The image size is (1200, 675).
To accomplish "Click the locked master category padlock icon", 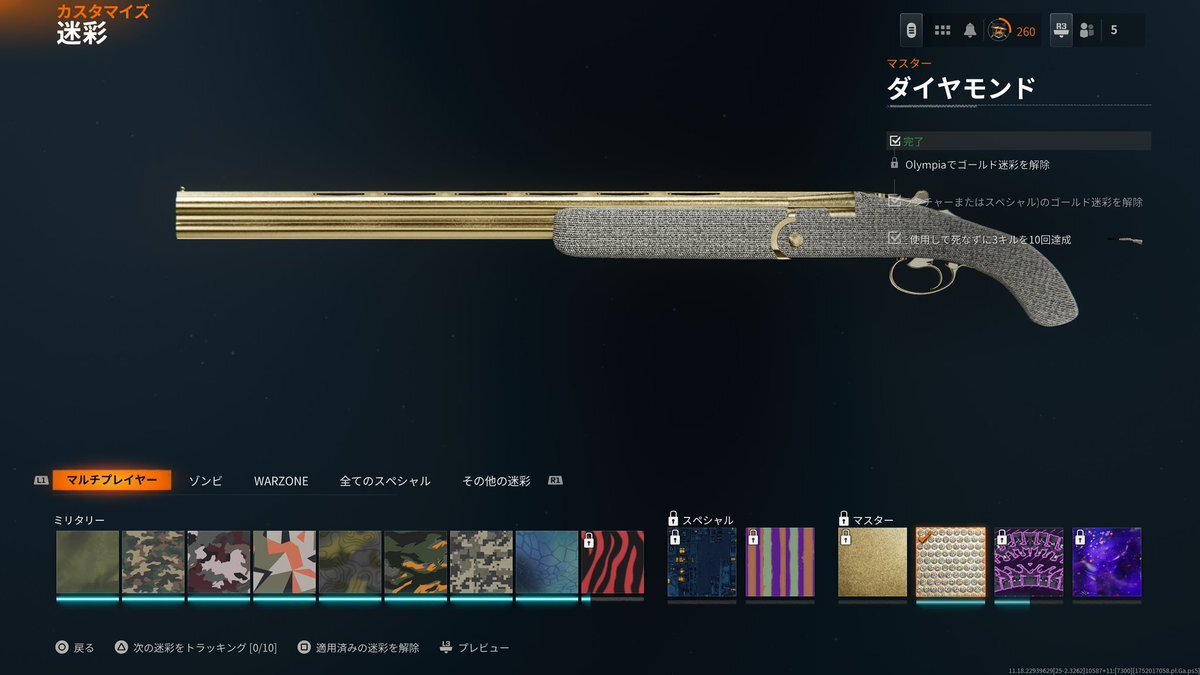I will (x=843, y=519).
